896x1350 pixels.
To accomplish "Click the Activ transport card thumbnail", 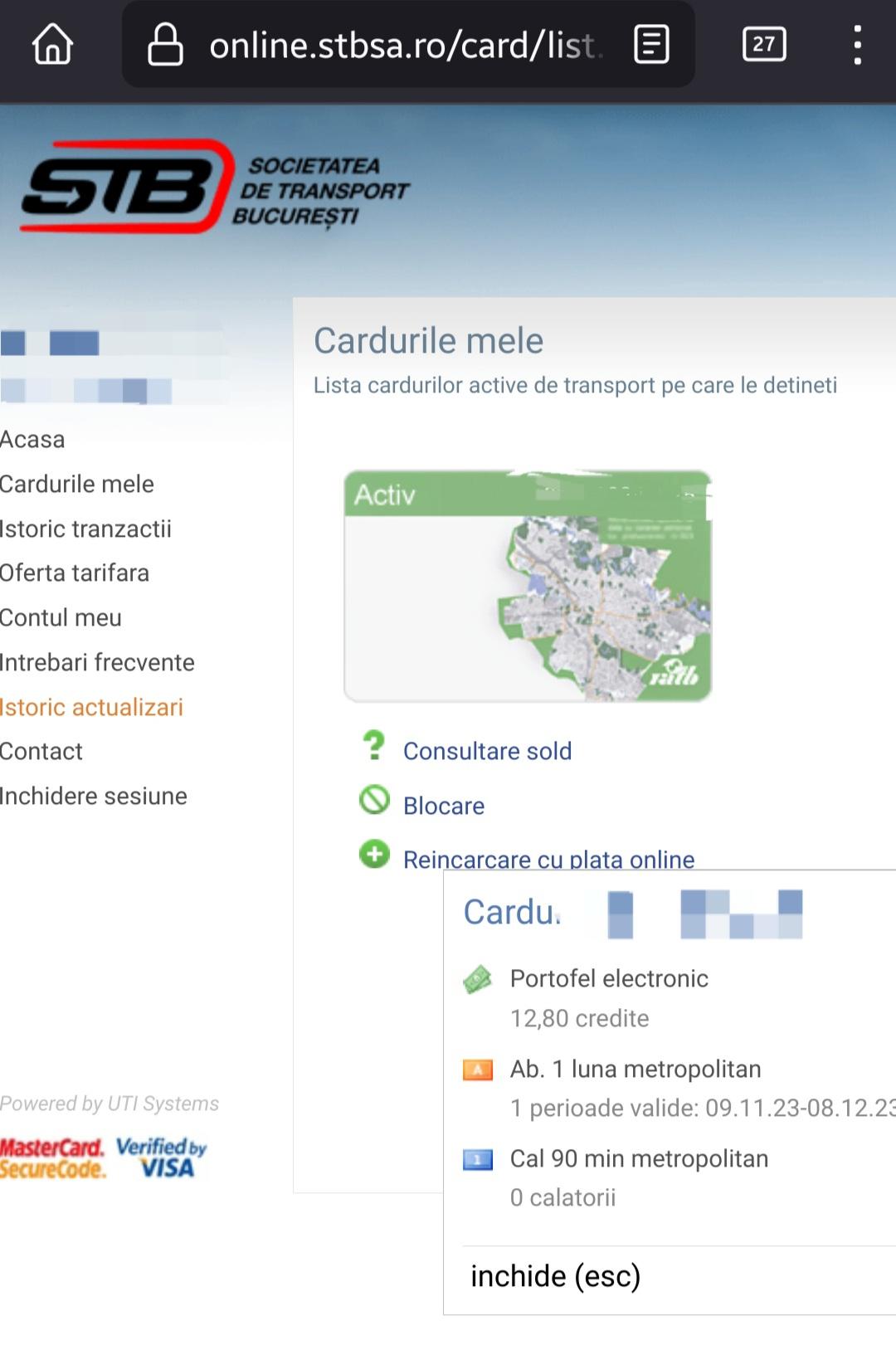I will [x=528, y=586].
